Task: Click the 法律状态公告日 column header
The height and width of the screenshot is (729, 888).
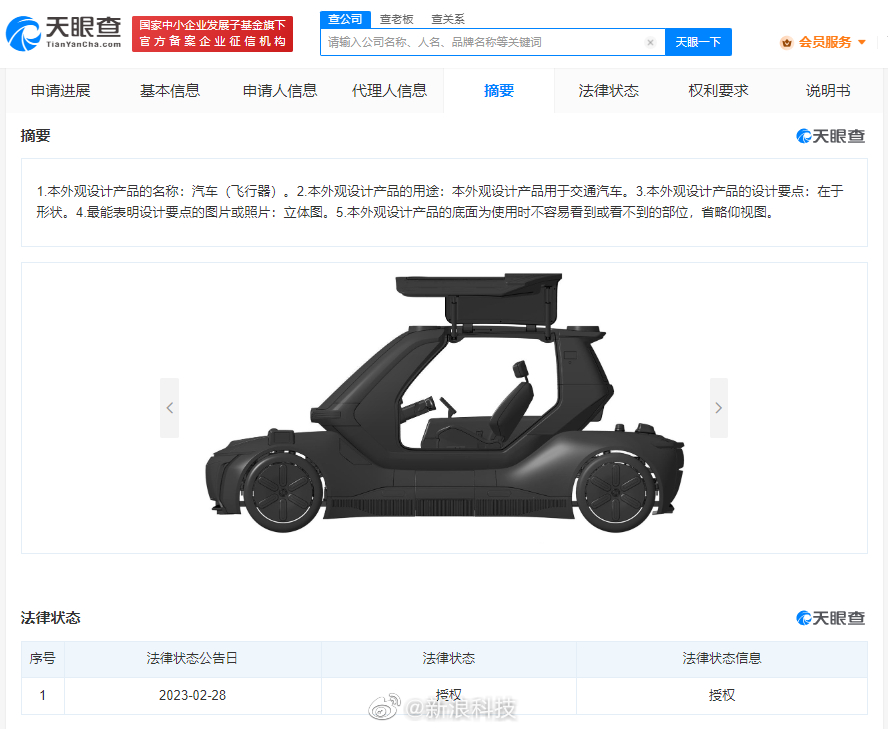Action: 193,659
